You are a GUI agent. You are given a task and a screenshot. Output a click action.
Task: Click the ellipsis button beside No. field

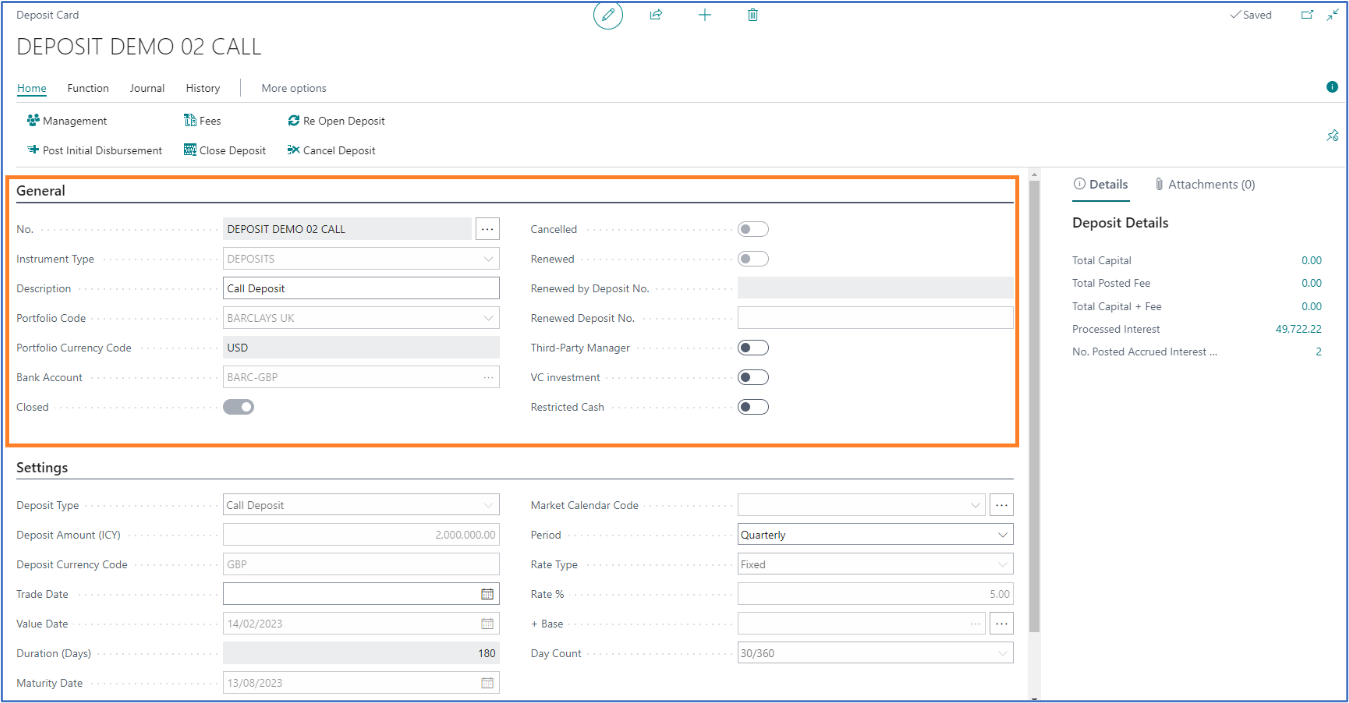click(x=487, y=229)
